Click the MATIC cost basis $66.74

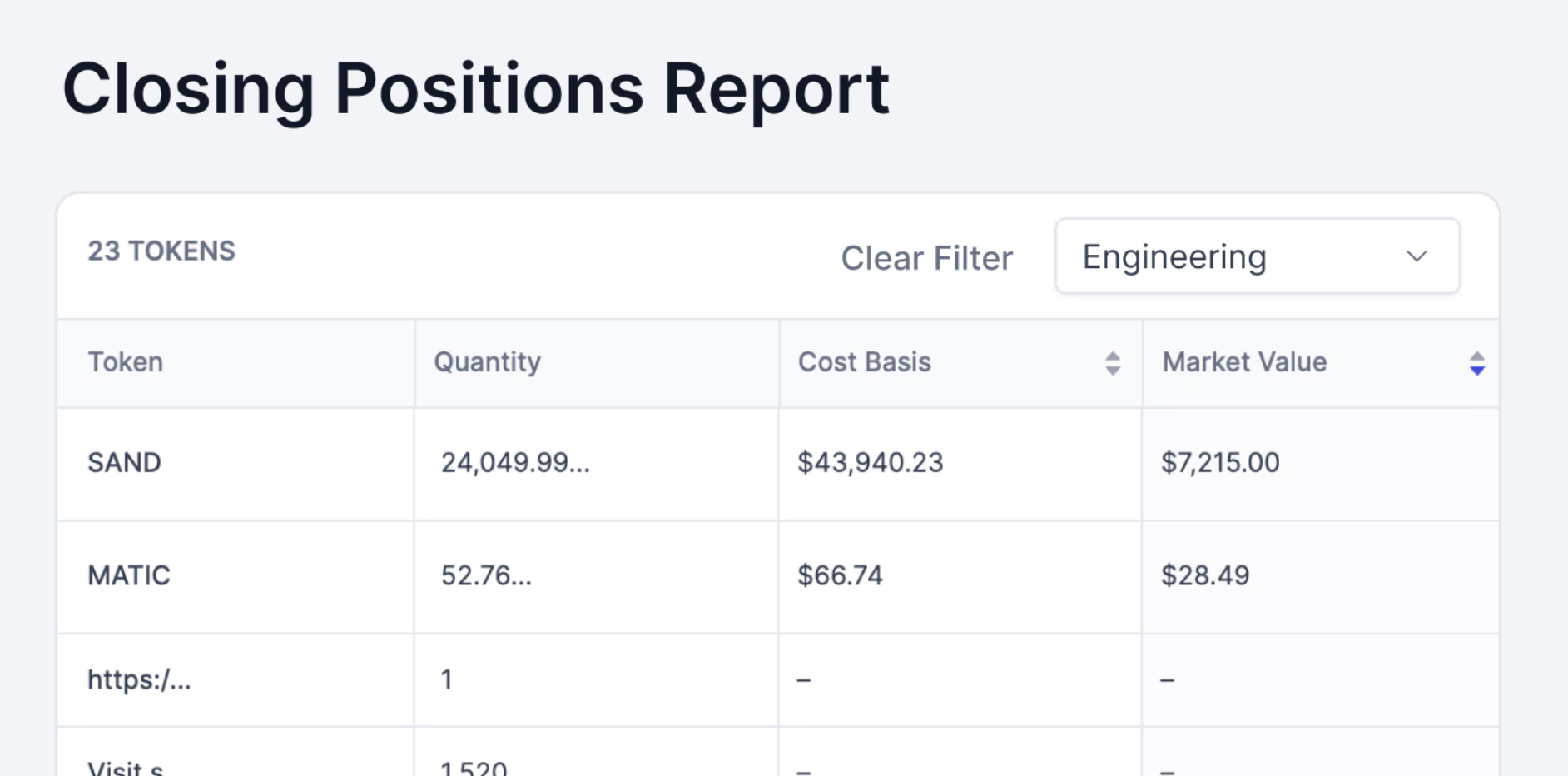click(840, 575)
